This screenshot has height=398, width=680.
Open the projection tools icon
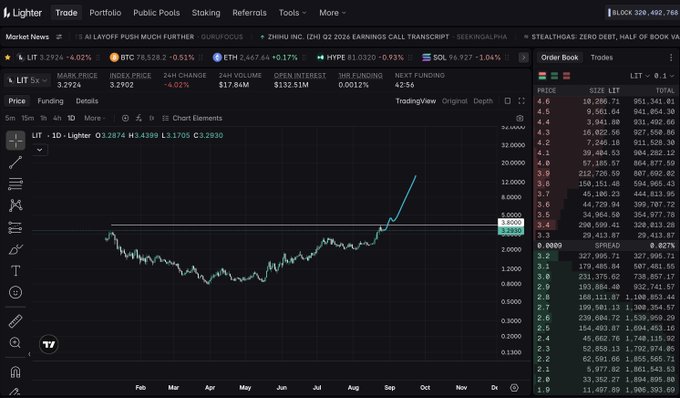[x=15, y=227]
